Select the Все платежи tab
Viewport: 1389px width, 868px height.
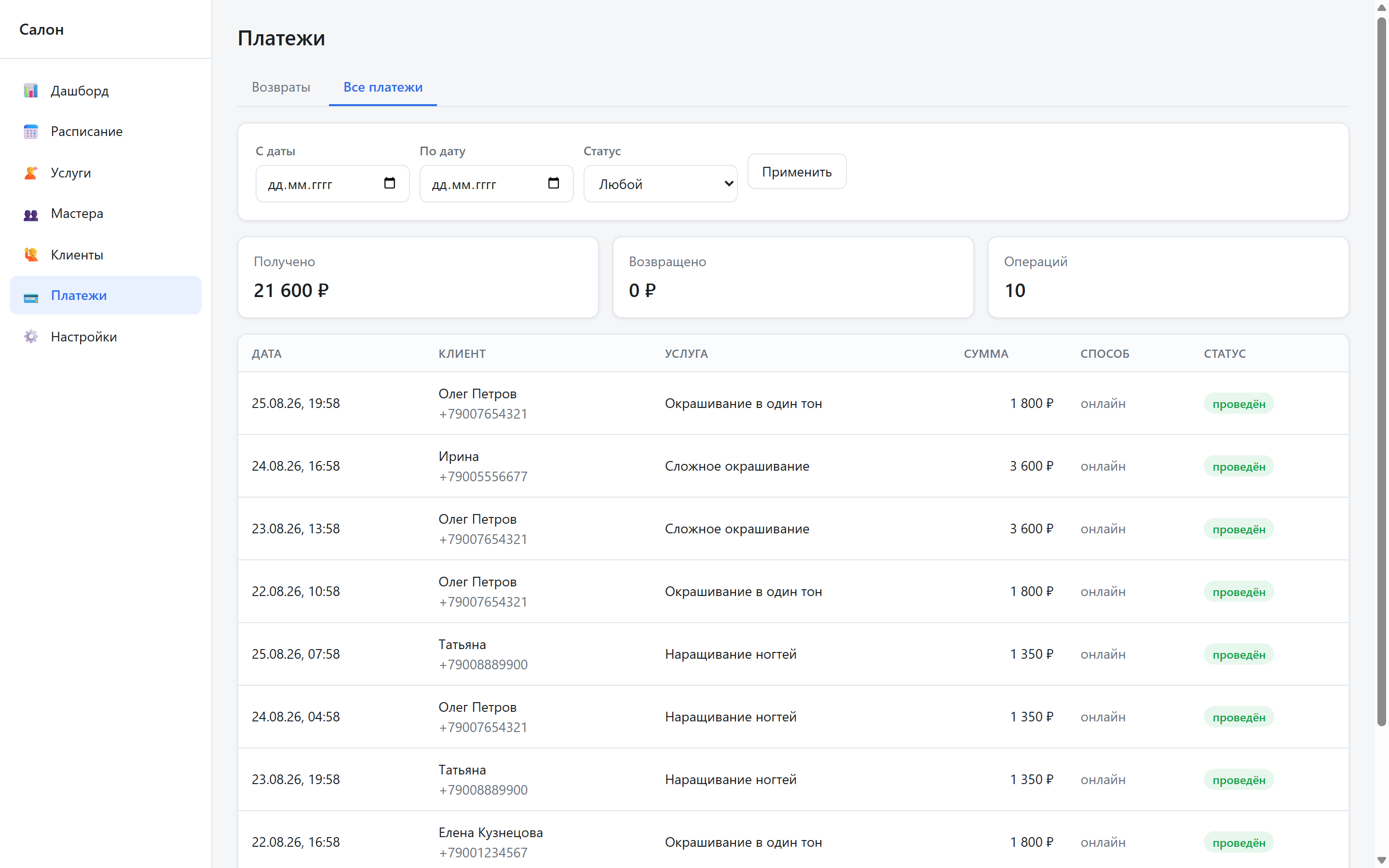point(383,87)
